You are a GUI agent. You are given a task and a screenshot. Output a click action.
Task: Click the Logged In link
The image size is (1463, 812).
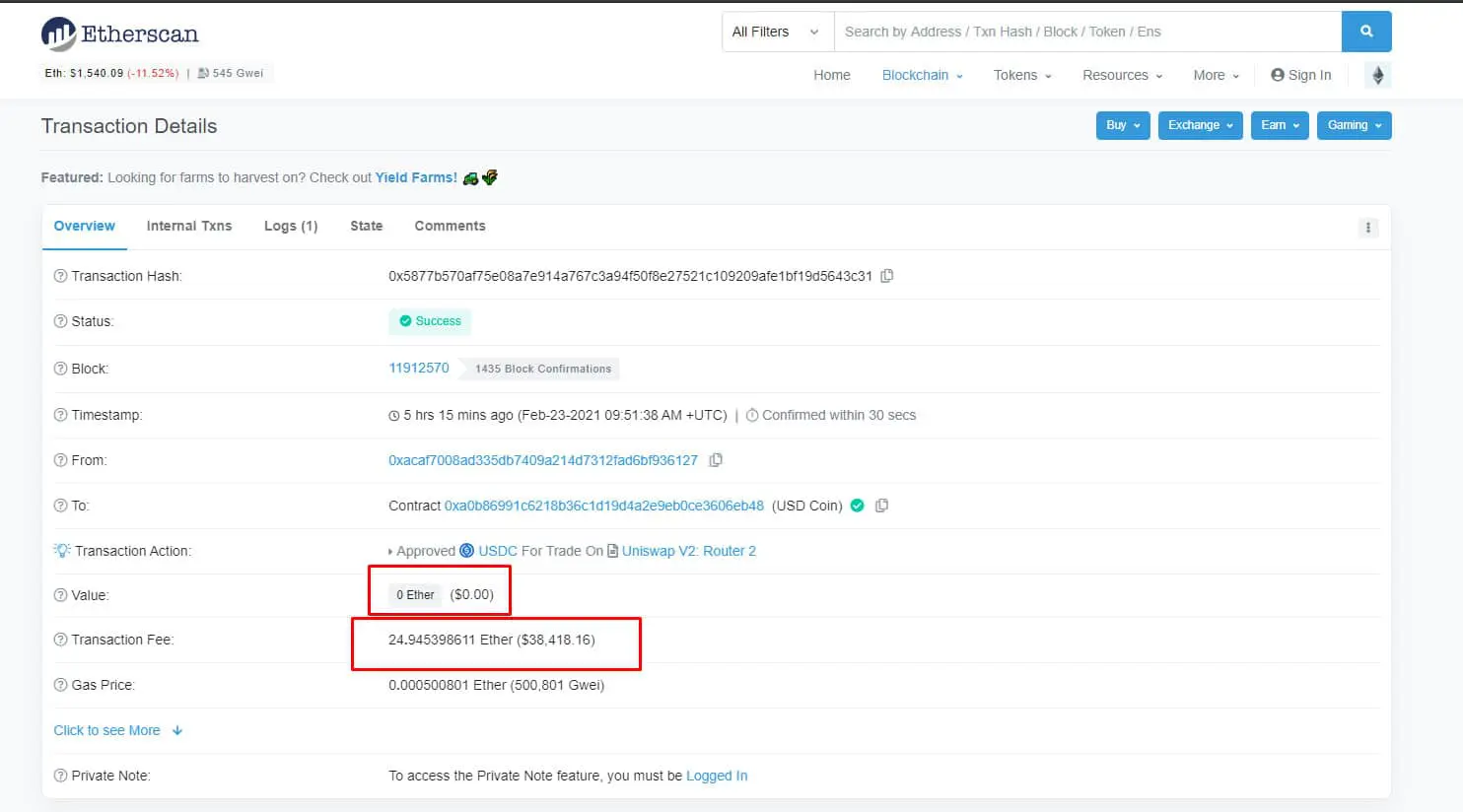coord(717,776)
